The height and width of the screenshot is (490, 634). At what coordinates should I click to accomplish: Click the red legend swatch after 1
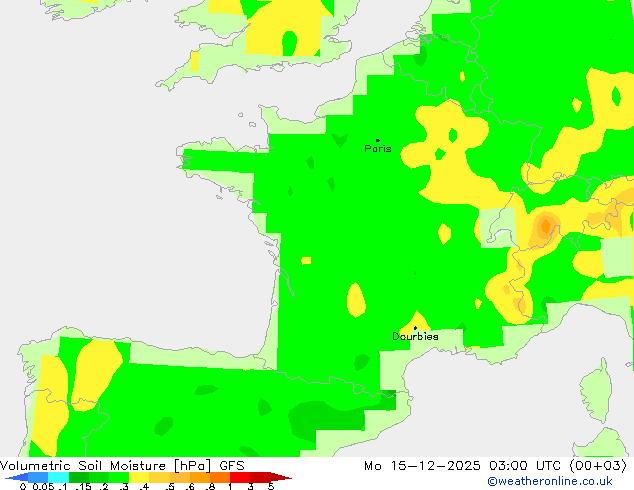pos(240,477)
